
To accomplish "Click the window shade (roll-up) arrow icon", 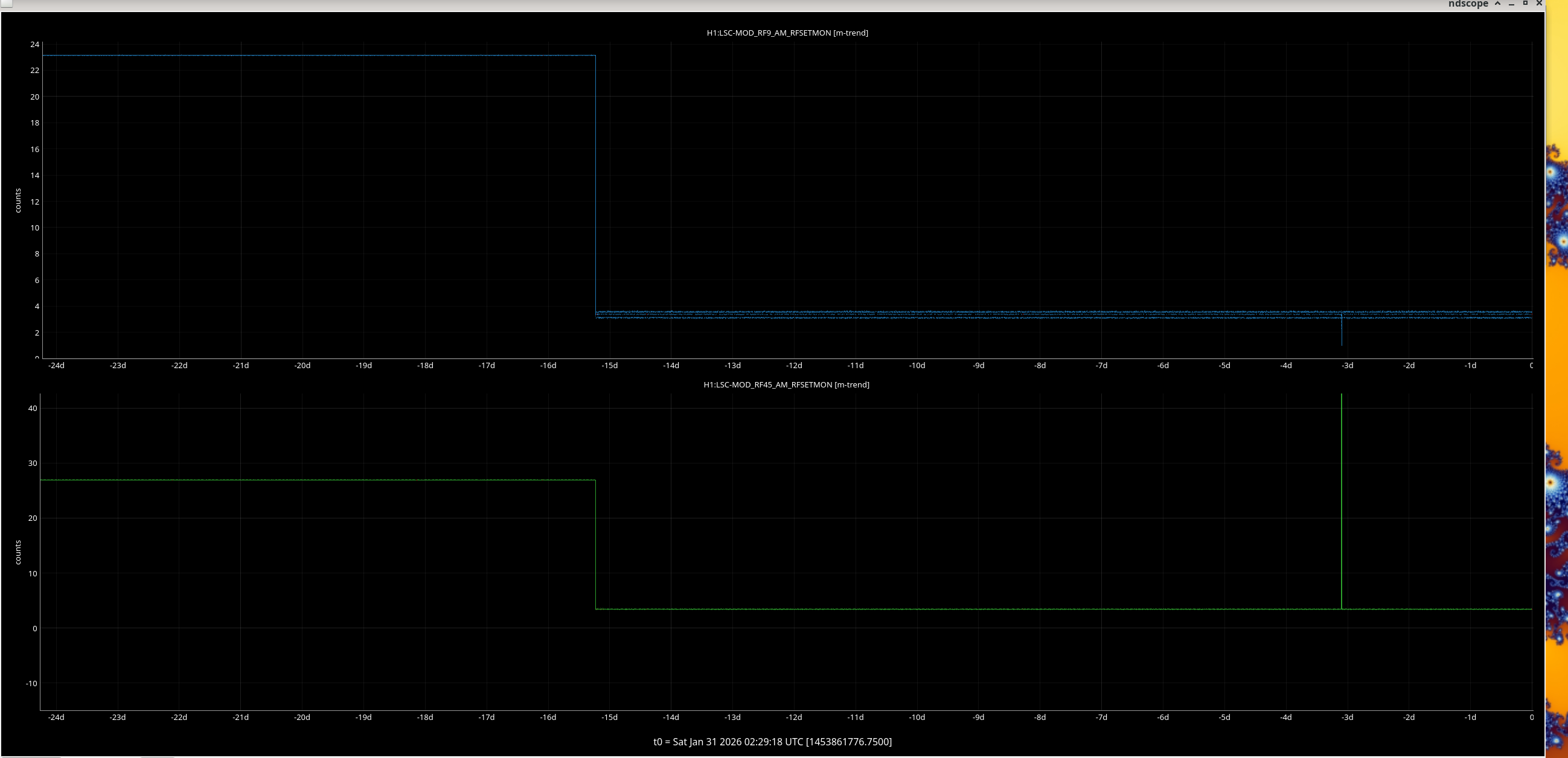I will point(1497,4).
